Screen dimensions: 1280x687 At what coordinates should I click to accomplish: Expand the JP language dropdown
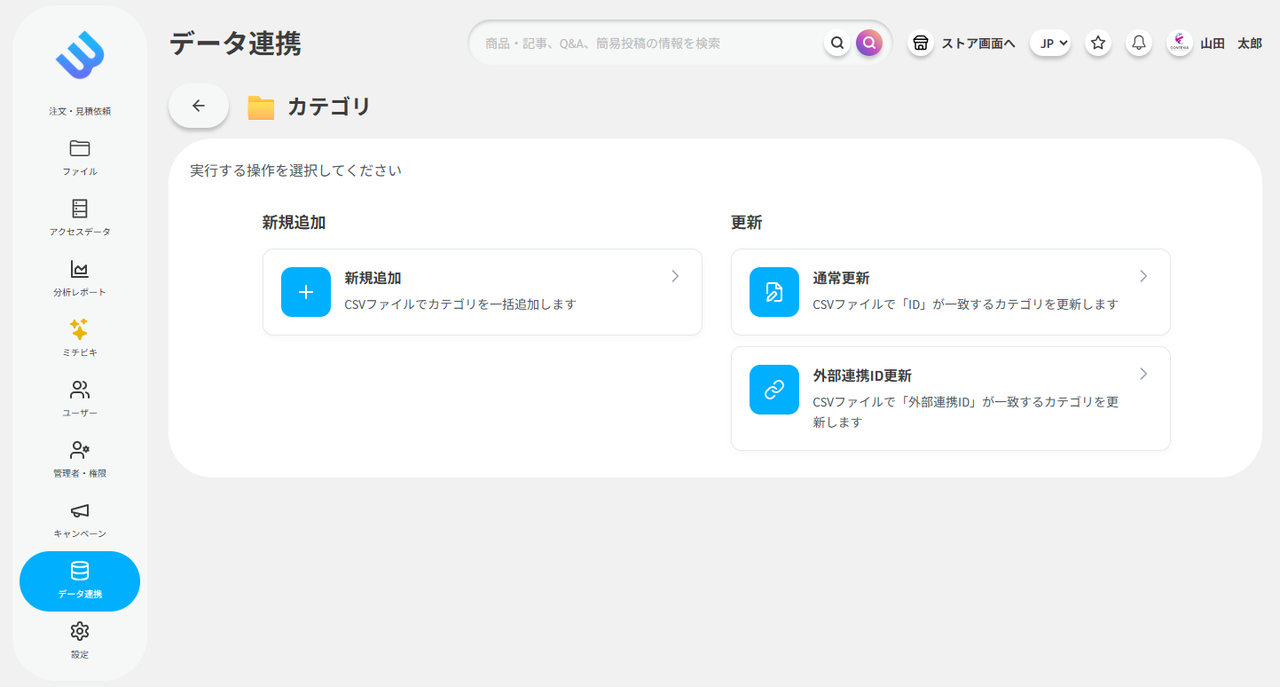pos(1050,43)
